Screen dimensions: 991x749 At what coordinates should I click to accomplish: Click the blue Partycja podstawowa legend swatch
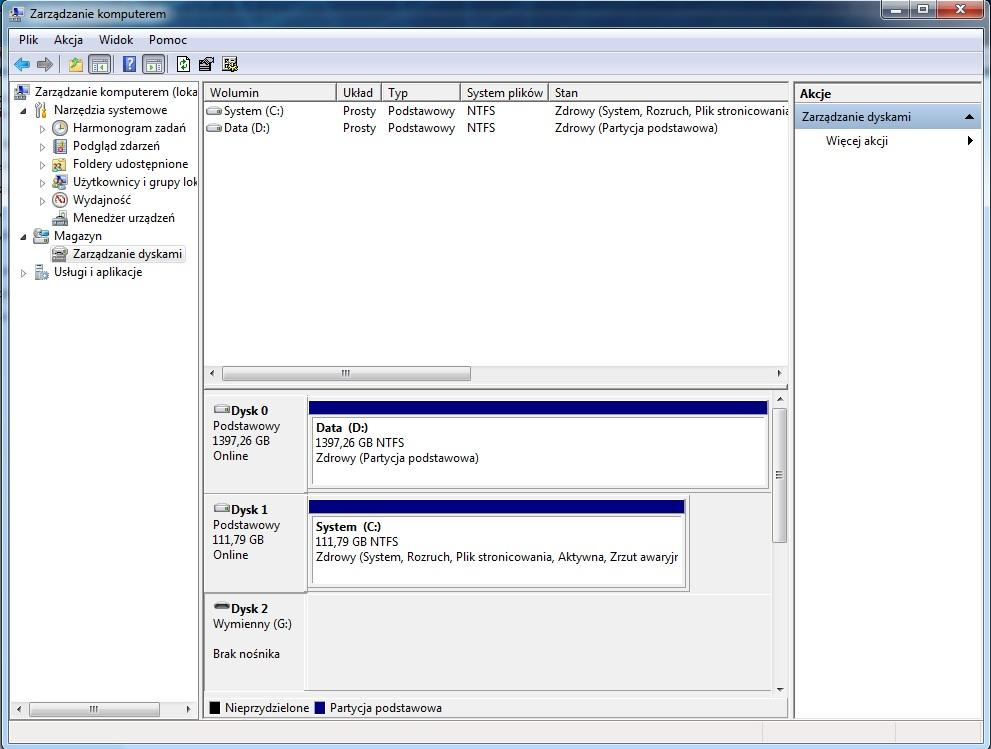(x=319, y=708)
